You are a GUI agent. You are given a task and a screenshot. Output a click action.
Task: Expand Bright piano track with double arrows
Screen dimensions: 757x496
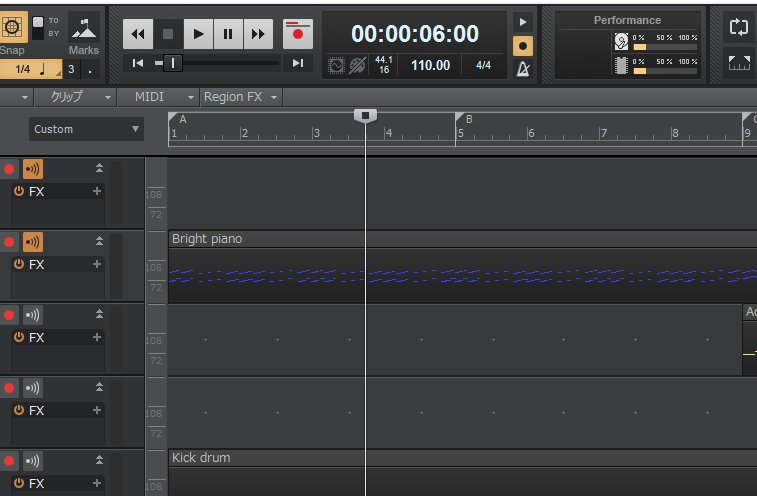point(99,241)
